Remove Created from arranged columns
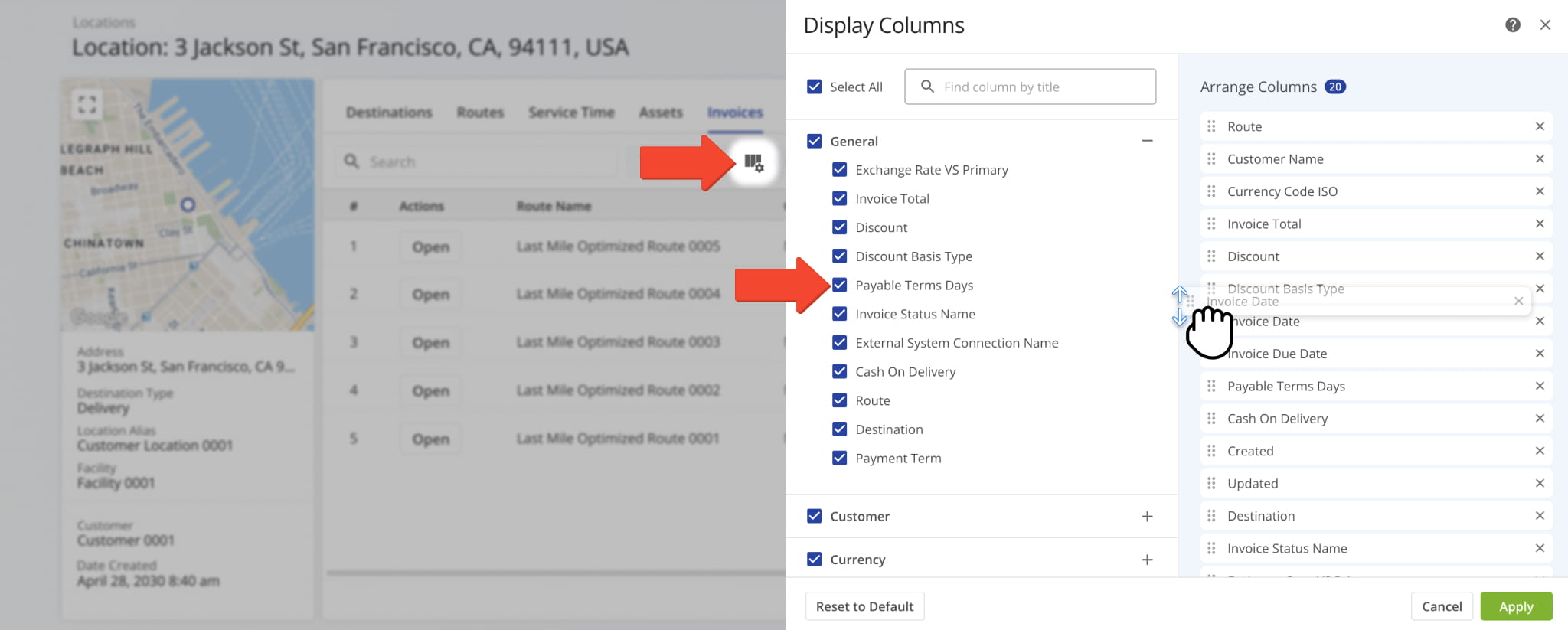 1540,451
